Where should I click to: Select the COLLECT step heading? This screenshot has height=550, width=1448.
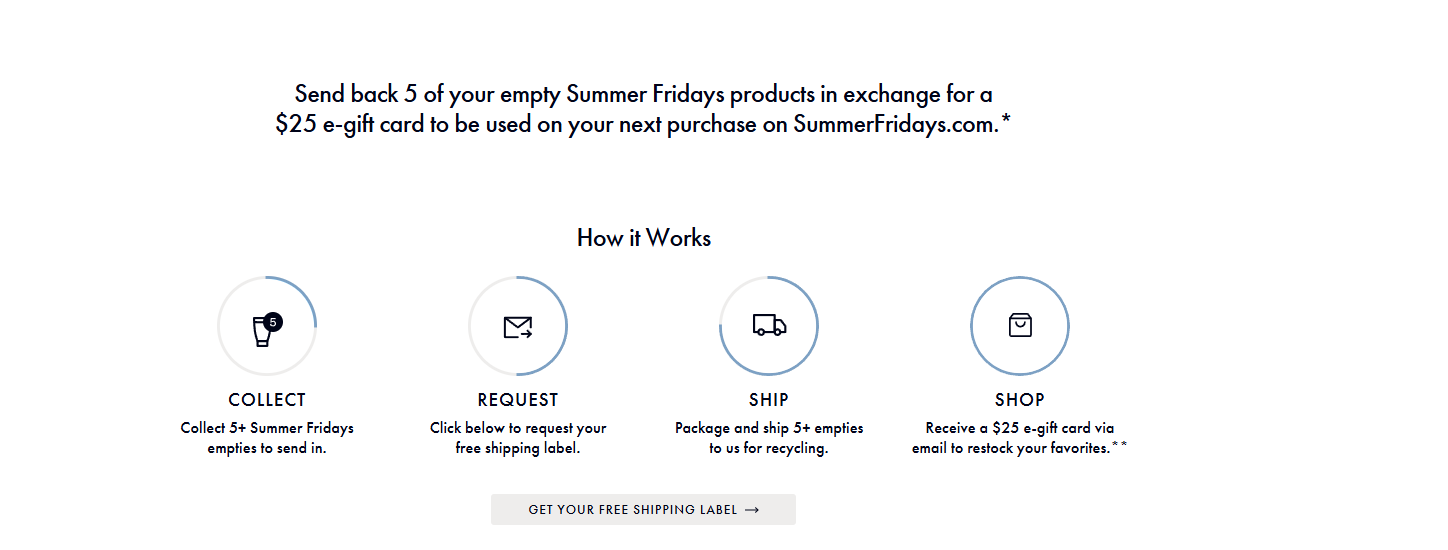267,400
